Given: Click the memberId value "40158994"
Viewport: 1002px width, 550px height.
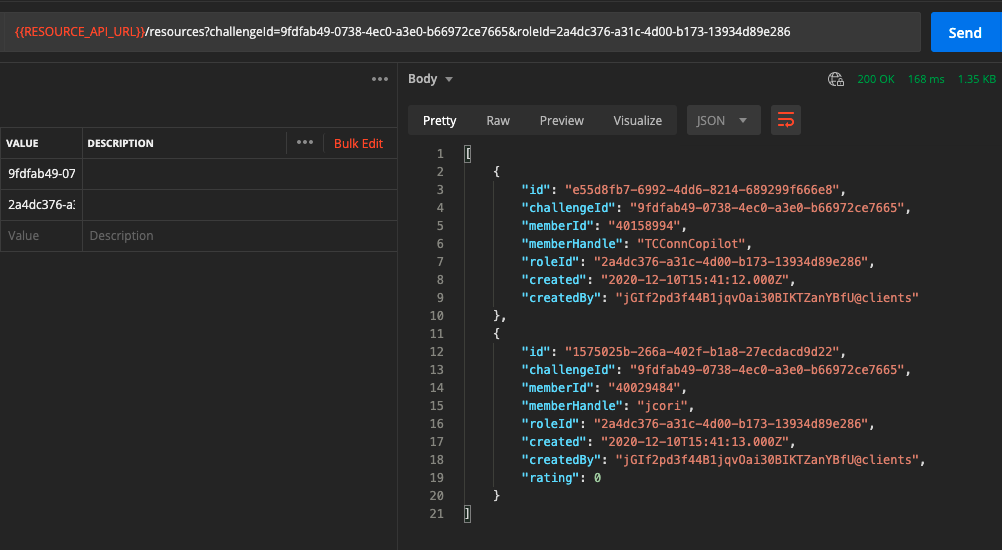Looking at the screenshot, I should point(644,225).
